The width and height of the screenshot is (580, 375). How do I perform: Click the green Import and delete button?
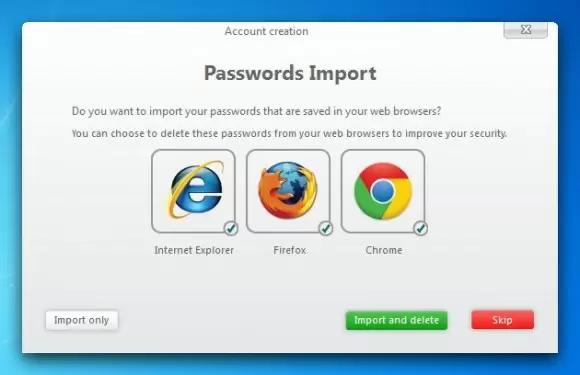tap(397, 320)
